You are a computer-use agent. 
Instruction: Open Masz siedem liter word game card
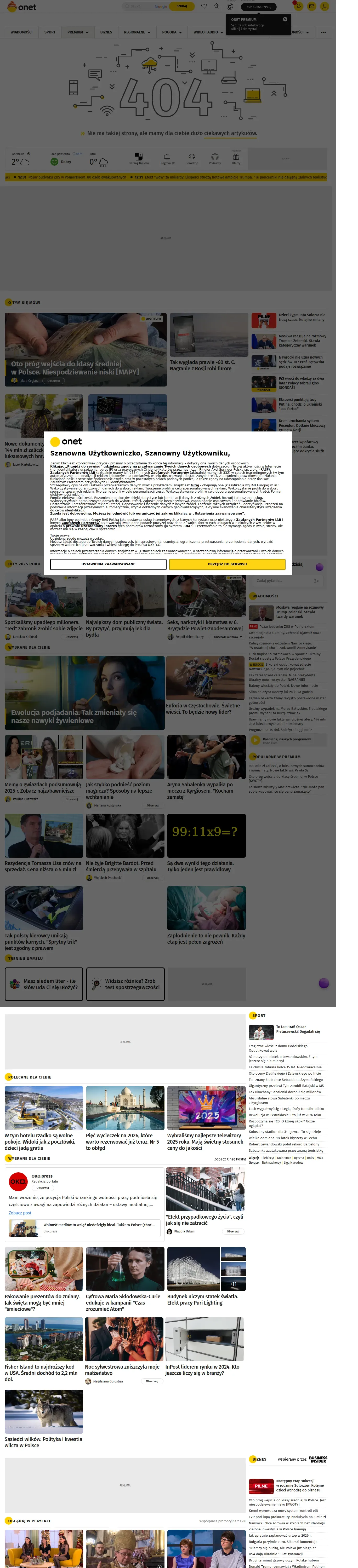44,984
